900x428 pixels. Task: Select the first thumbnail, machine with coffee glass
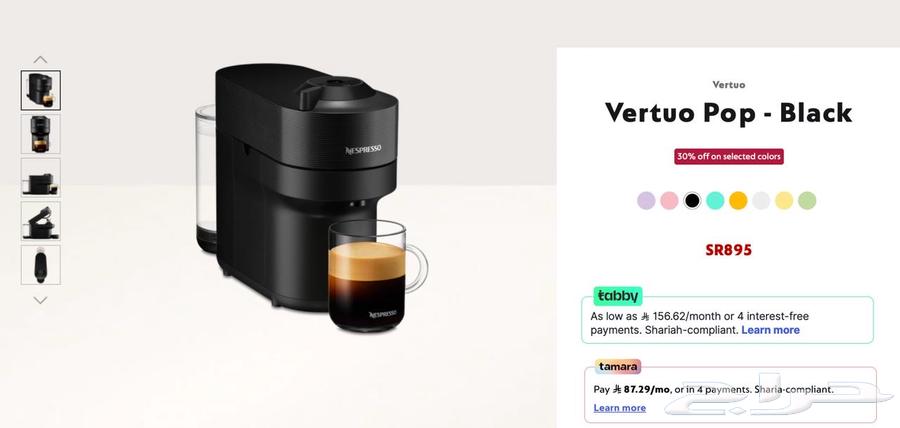point(41,91)
